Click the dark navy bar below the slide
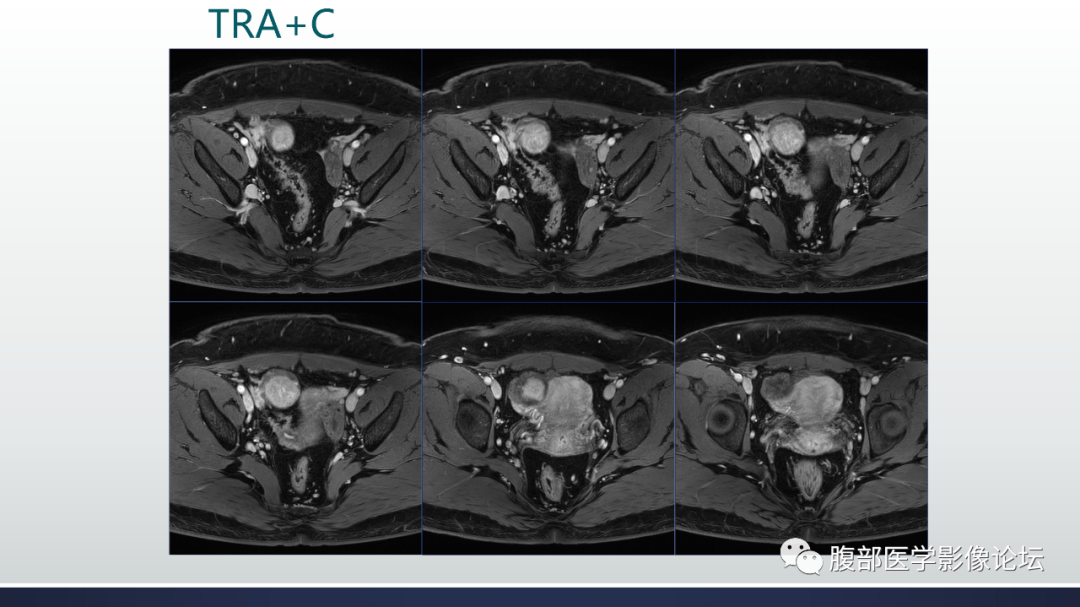Viewport: 1080px width, 607px height. (540, 597)
